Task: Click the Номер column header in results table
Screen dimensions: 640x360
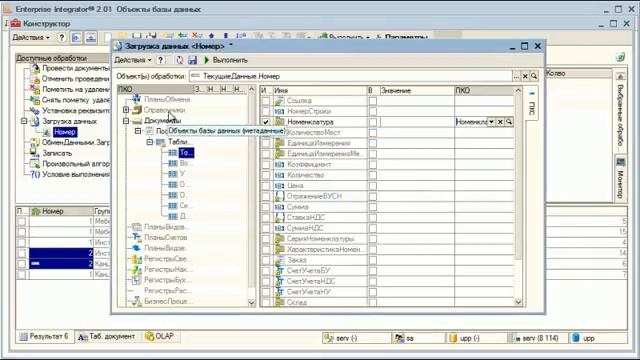Action: click(x=62, y=211)
